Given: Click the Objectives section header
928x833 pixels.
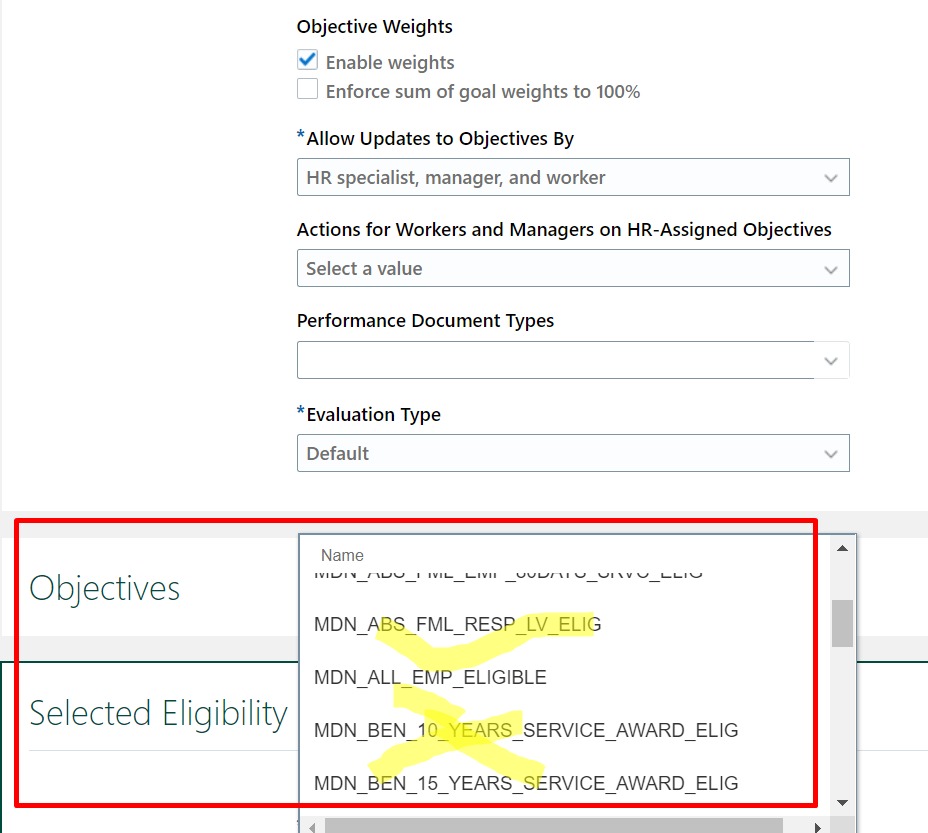Looking at the screenshot, I should click(x=104, y=589).
